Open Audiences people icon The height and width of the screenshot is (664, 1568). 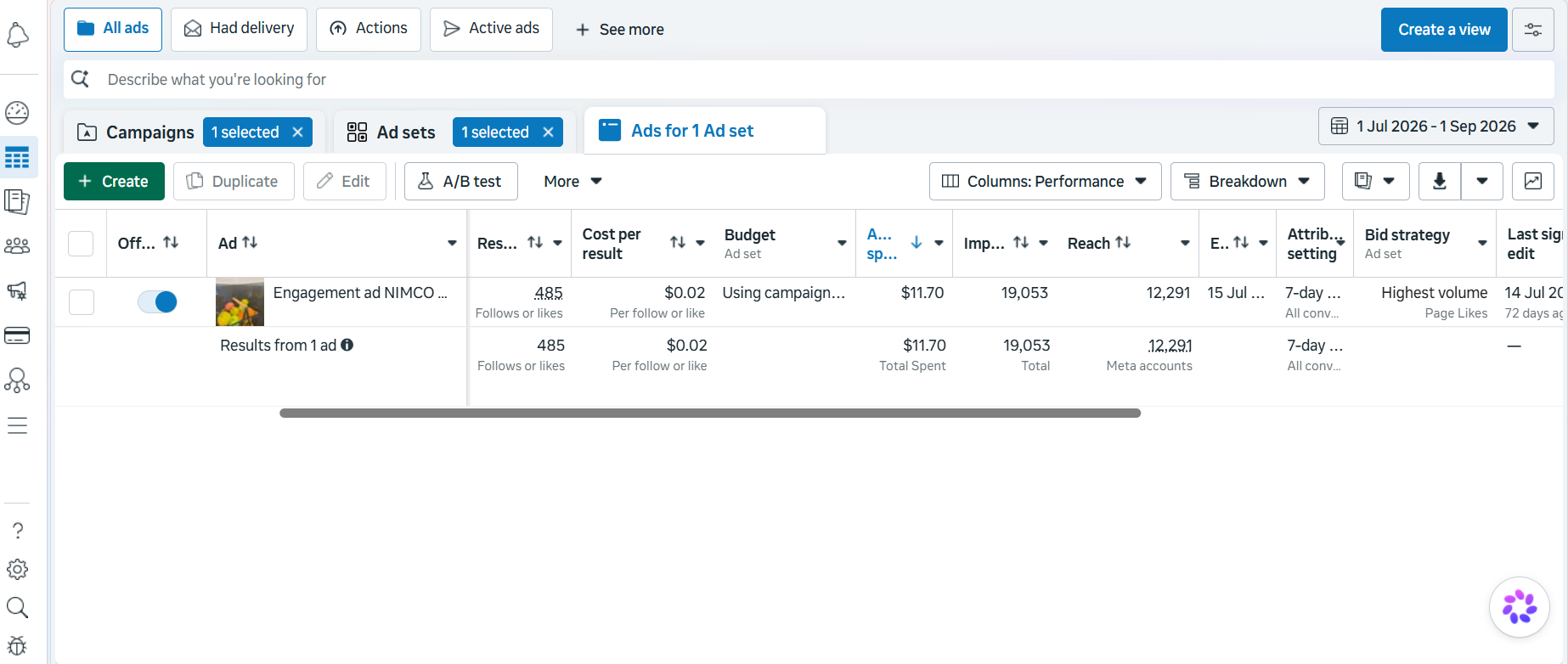17,246
